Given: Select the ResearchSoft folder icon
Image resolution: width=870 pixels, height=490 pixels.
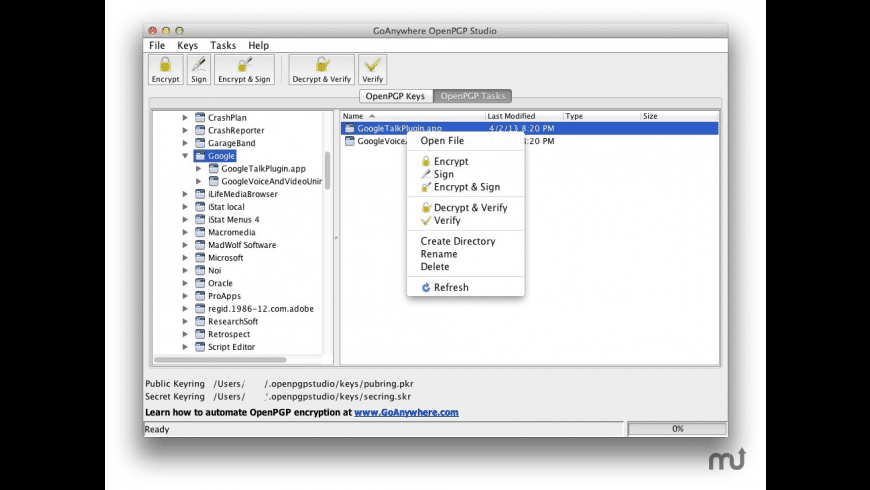Looking at the screenshot, I should pyautogui.click(x=200, y=322).
